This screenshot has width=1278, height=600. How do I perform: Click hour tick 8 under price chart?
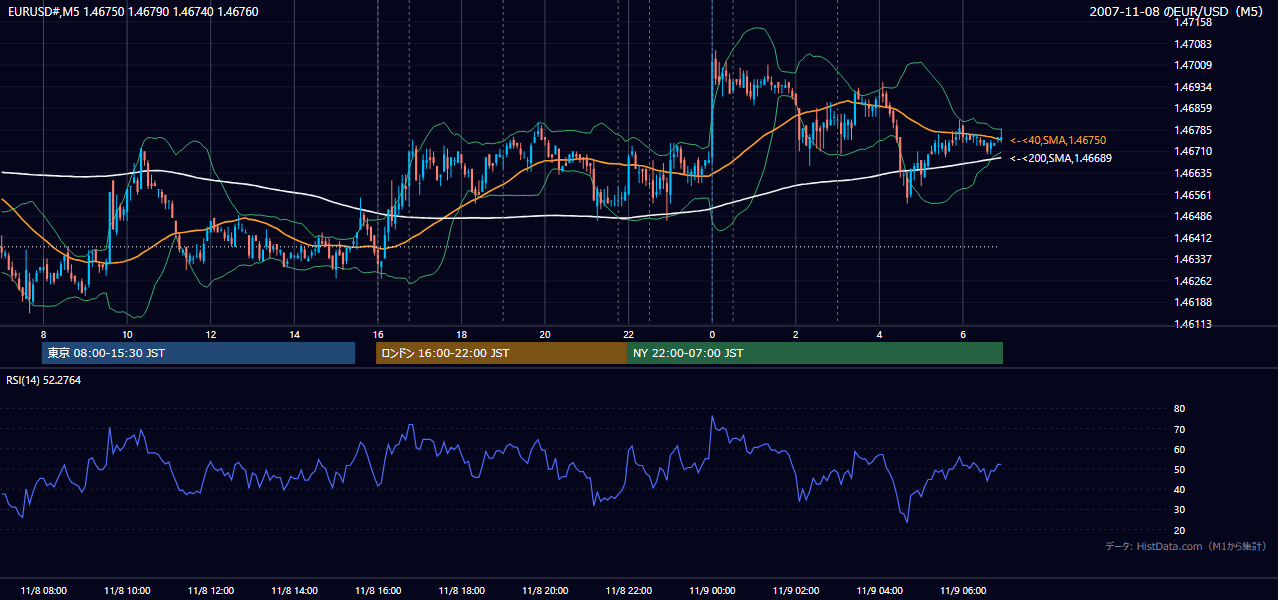coord(43,334)
